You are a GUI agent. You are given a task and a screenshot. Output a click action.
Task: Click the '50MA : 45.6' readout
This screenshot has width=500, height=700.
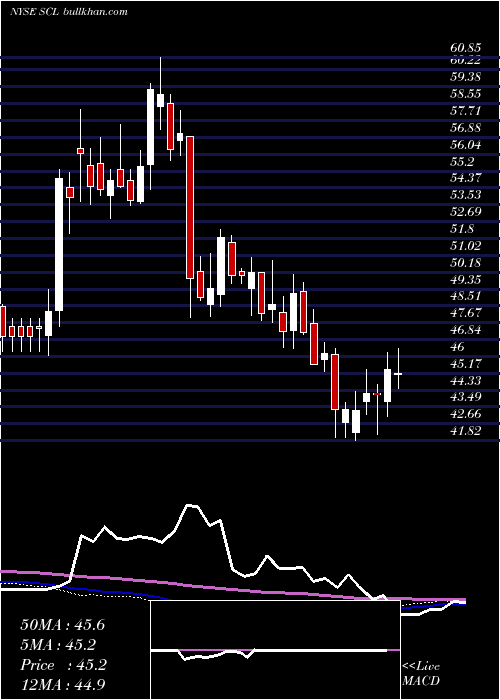coord(62,625)
